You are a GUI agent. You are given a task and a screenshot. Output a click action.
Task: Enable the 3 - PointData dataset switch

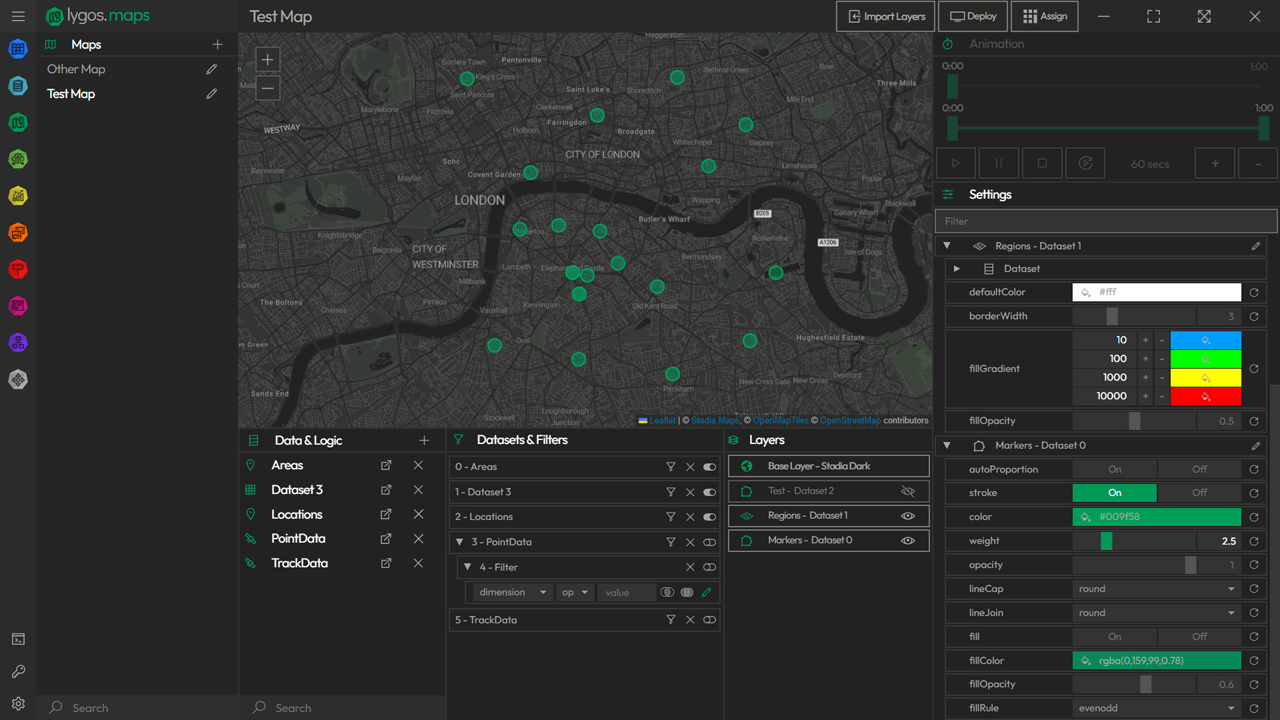[x=709, y=541]
